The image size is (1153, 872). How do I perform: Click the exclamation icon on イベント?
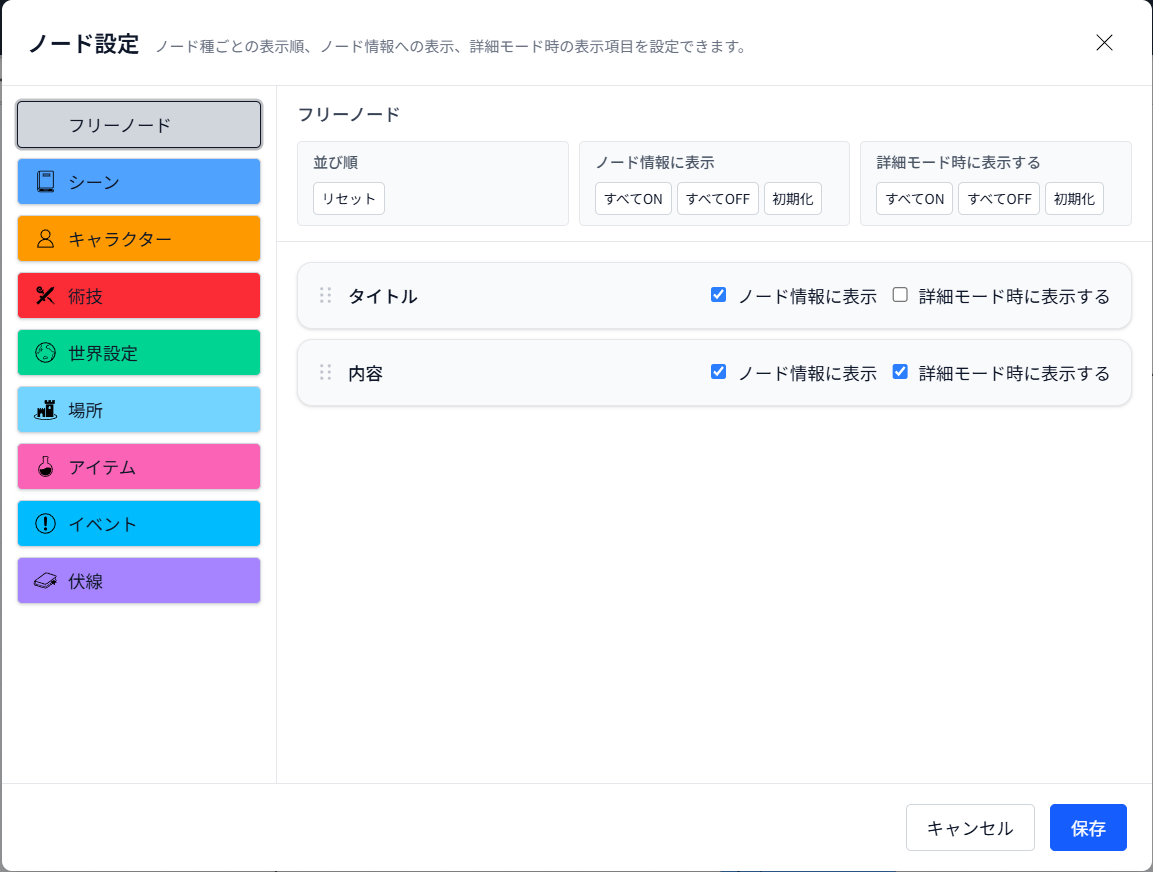[46, 523]
